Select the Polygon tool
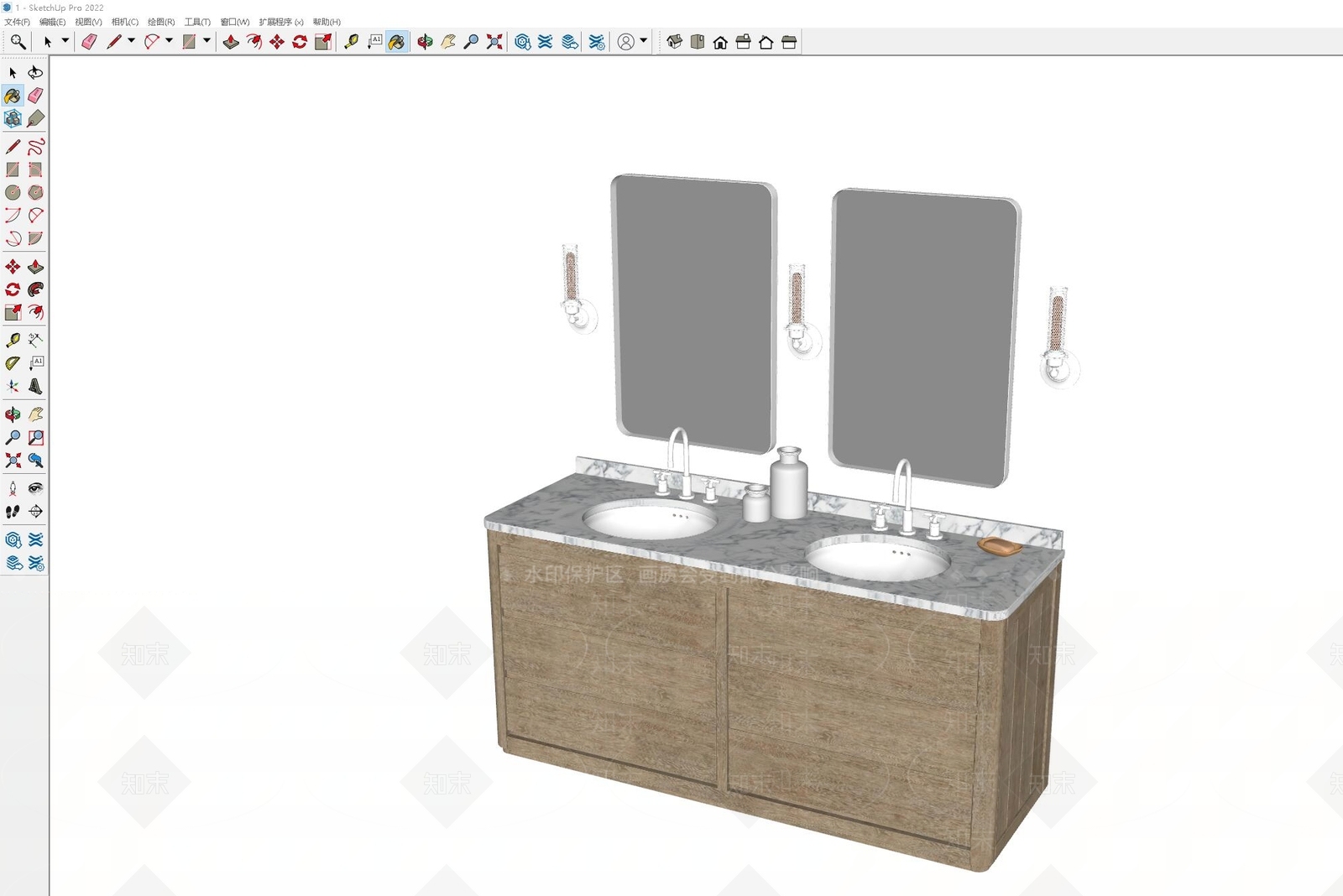1343x896 pixels. click(35, 192)
